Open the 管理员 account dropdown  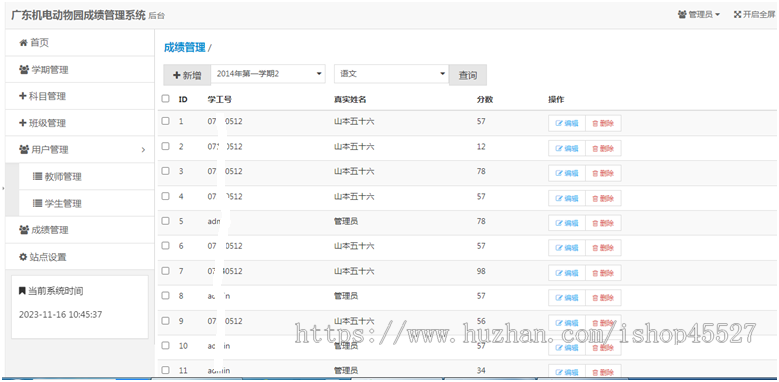pyautogui.click(x=699, y=15)
